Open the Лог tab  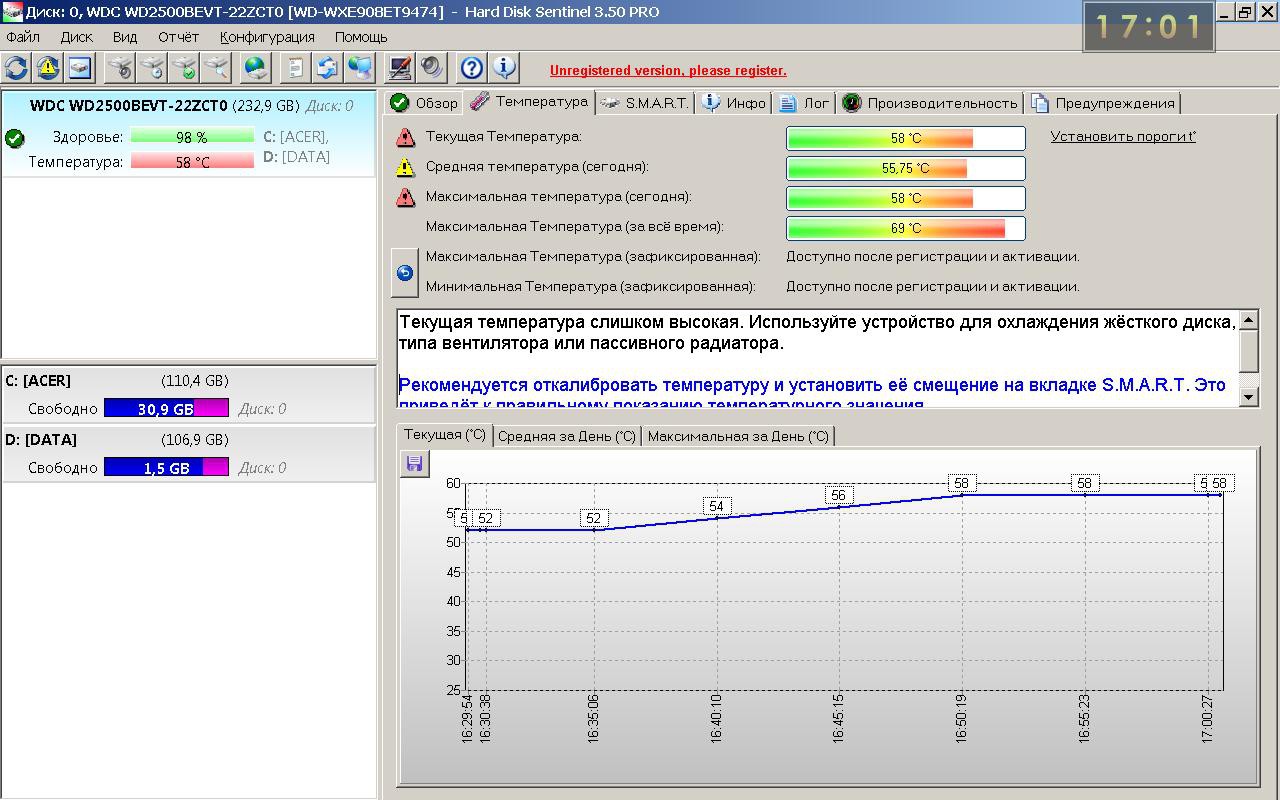[x=804, y=103]
